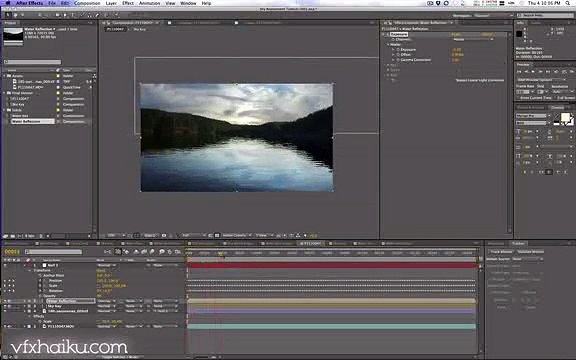This screenshot has height=360, width=576.
Task: Click the text fill color swatch in Character panel
Action: pos(566,118)
